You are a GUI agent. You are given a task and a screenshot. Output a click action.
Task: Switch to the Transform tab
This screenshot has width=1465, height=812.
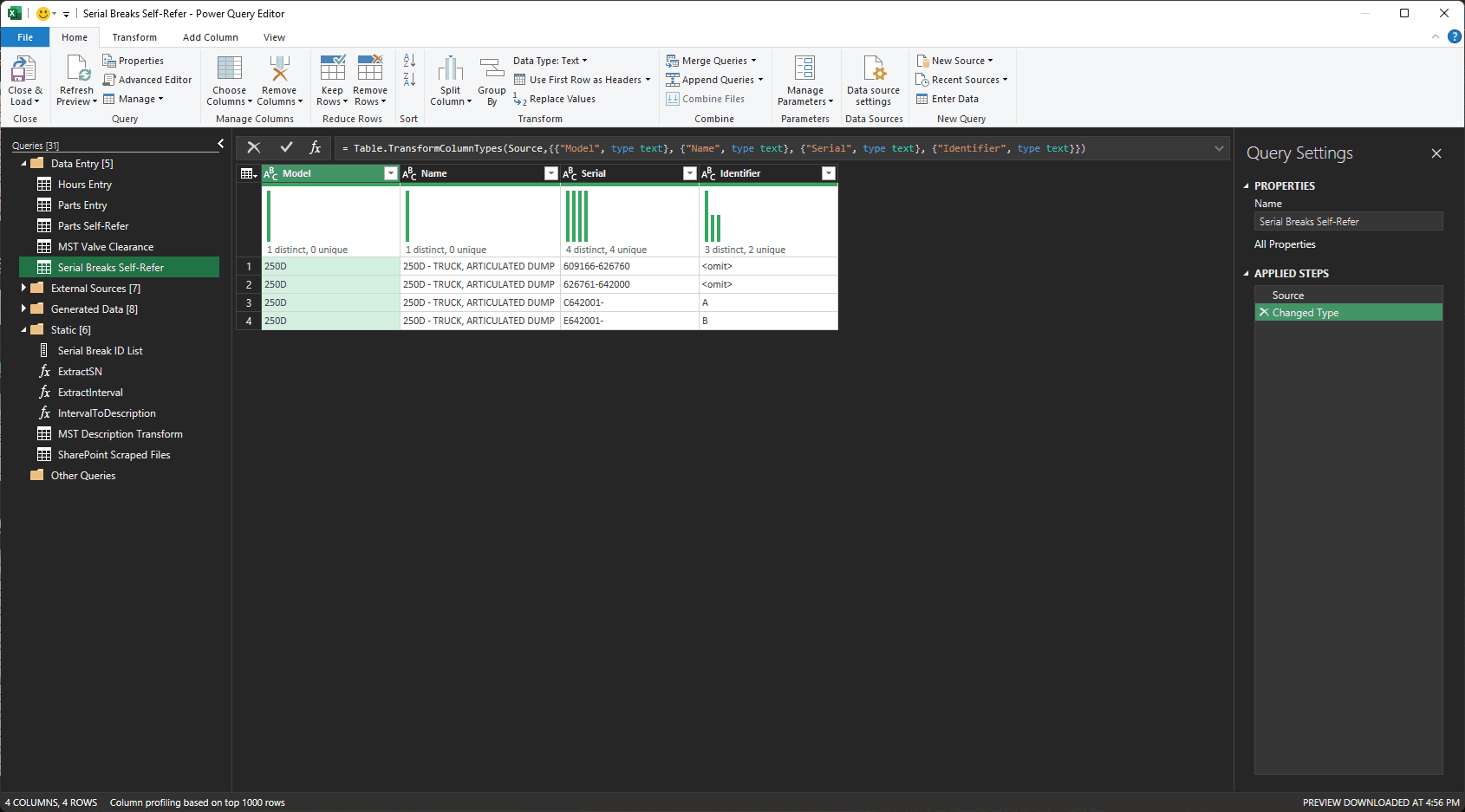tap(134, 37)
